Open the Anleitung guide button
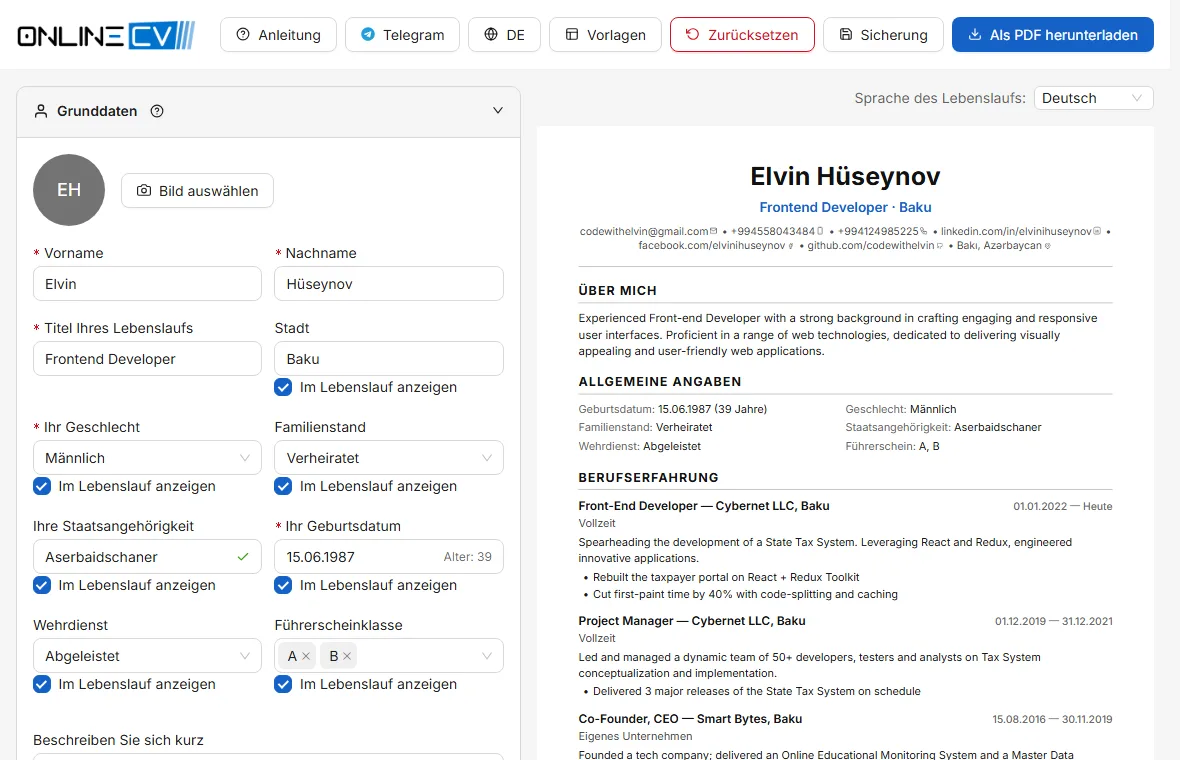Viewport: 1180px width, 760px height. pyautogui.click(x=278, y=35)
